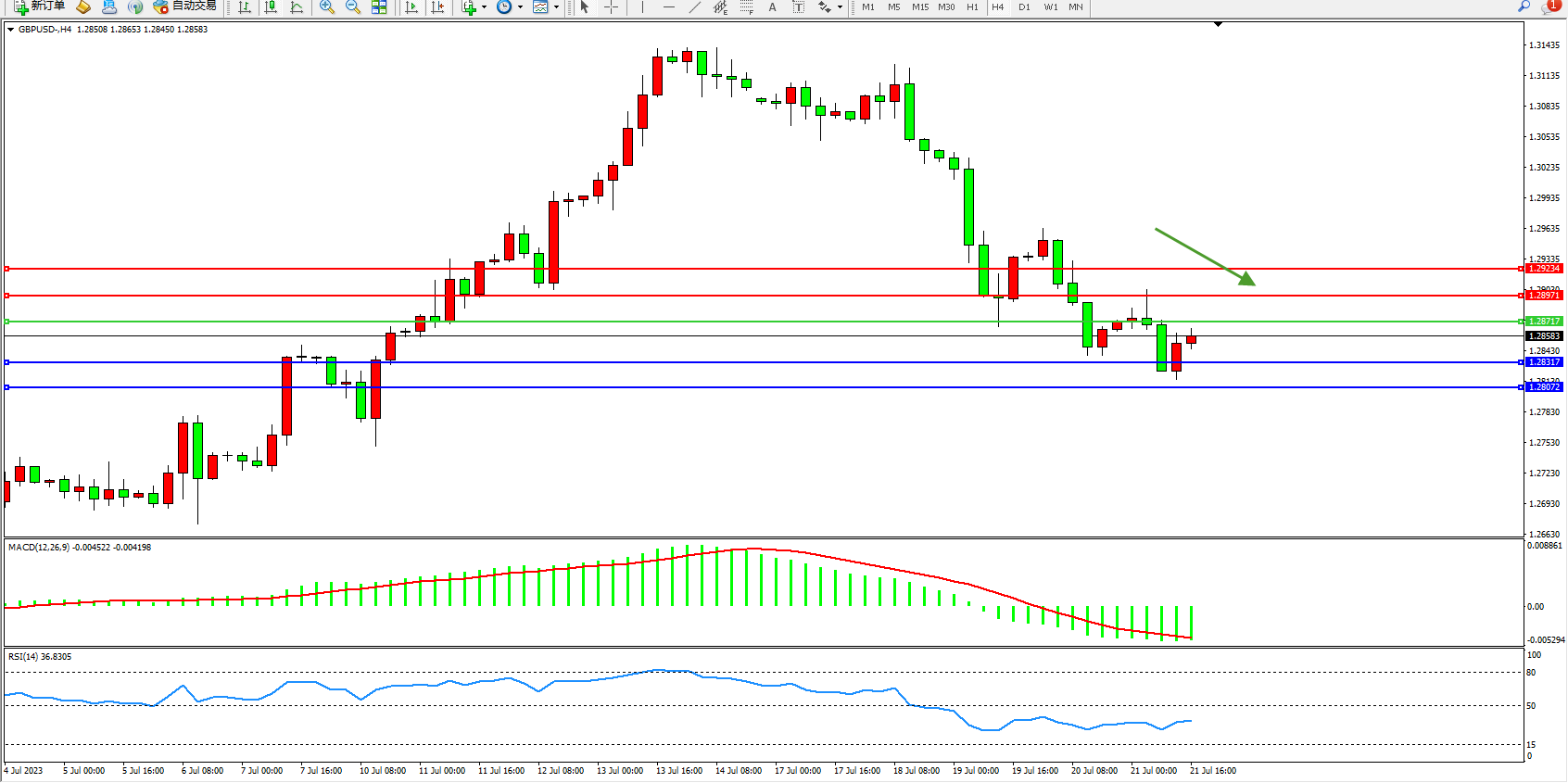Open the indicators list dropdown arrow
1568x783 pixels.
point(484,7)
